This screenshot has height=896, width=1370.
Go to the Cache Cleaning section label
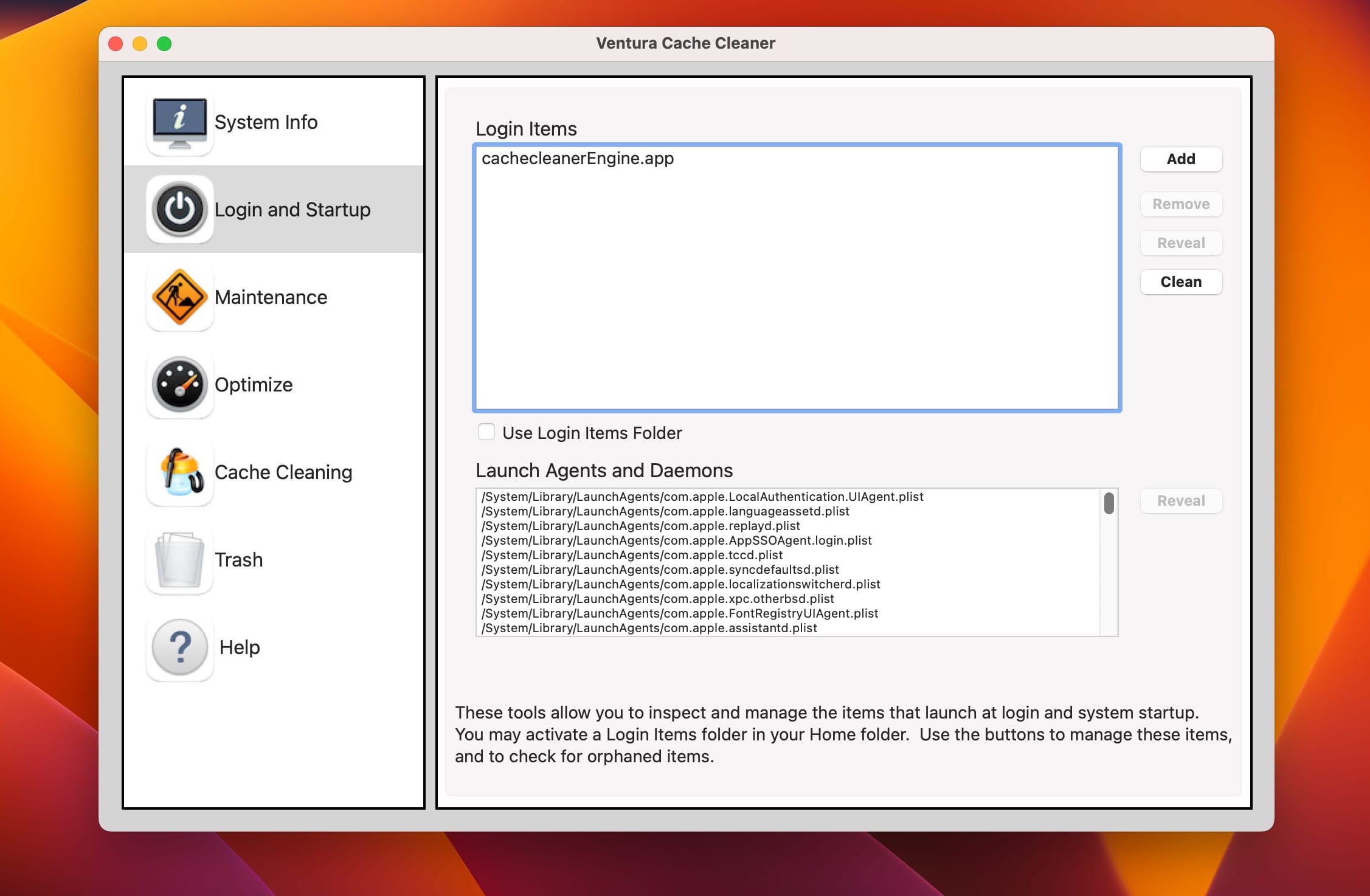283,472
